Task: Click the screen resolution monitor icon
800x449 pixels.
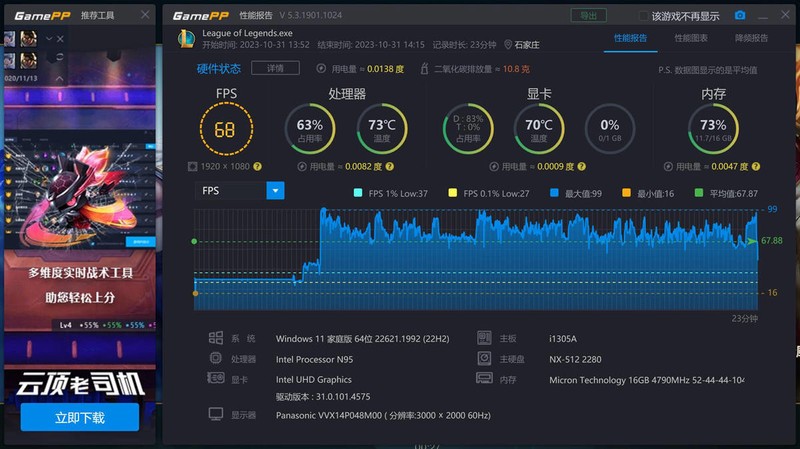Action: click(192, 166)
